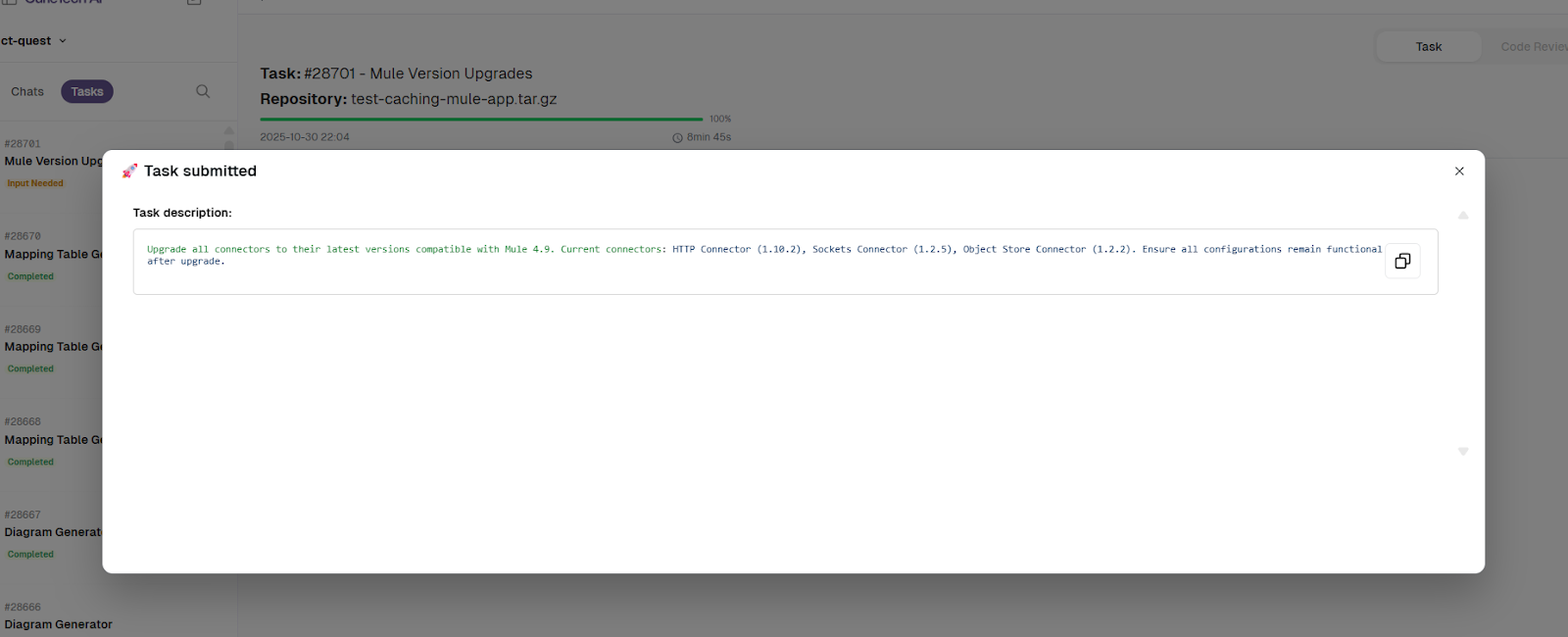Viewport: 1568px width, 637px height.
Task: Click Completed badge under task #28670
Action: click(30, 276)
